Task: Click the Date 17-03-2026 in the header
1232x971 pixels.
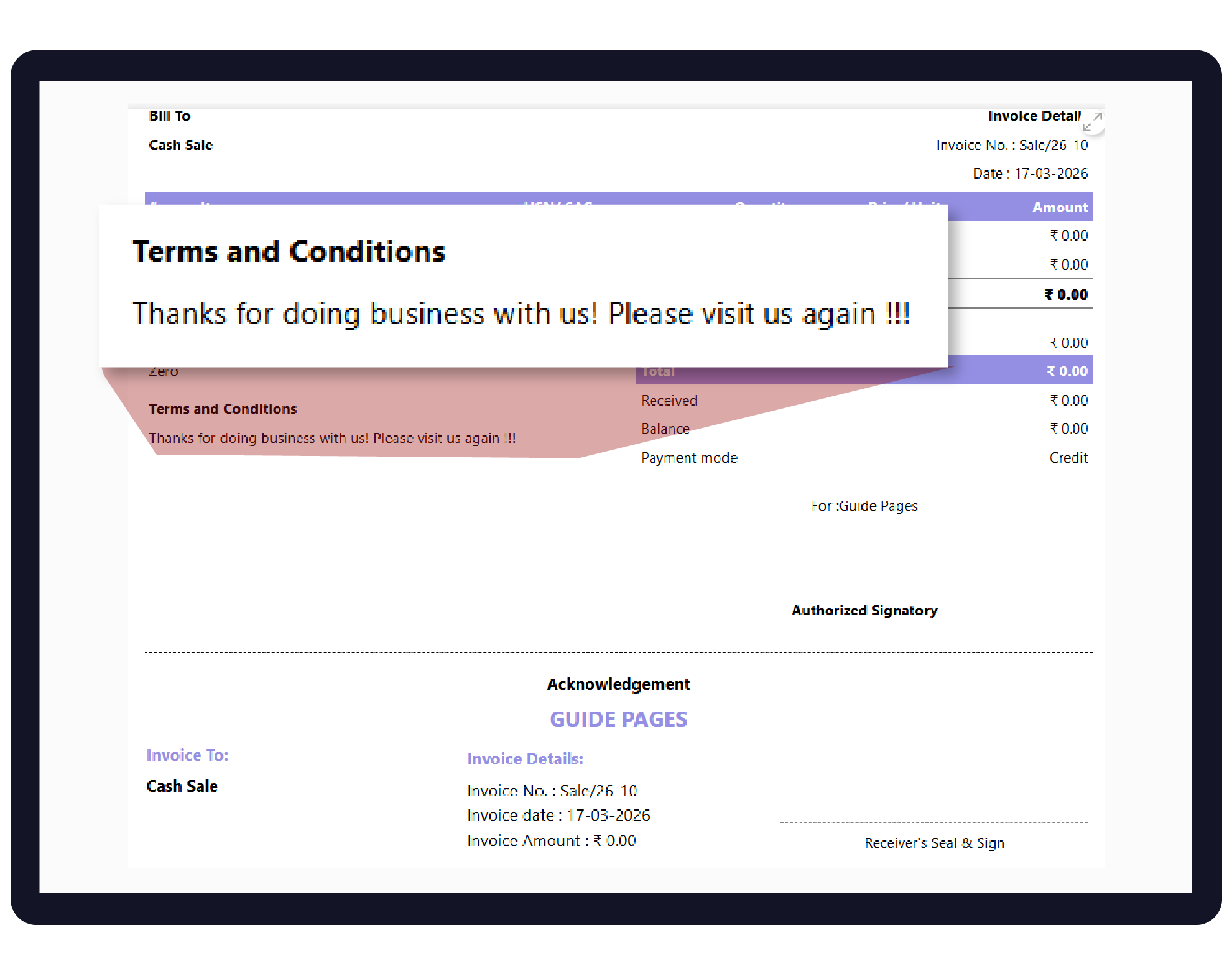Action: coord(1030,174)
